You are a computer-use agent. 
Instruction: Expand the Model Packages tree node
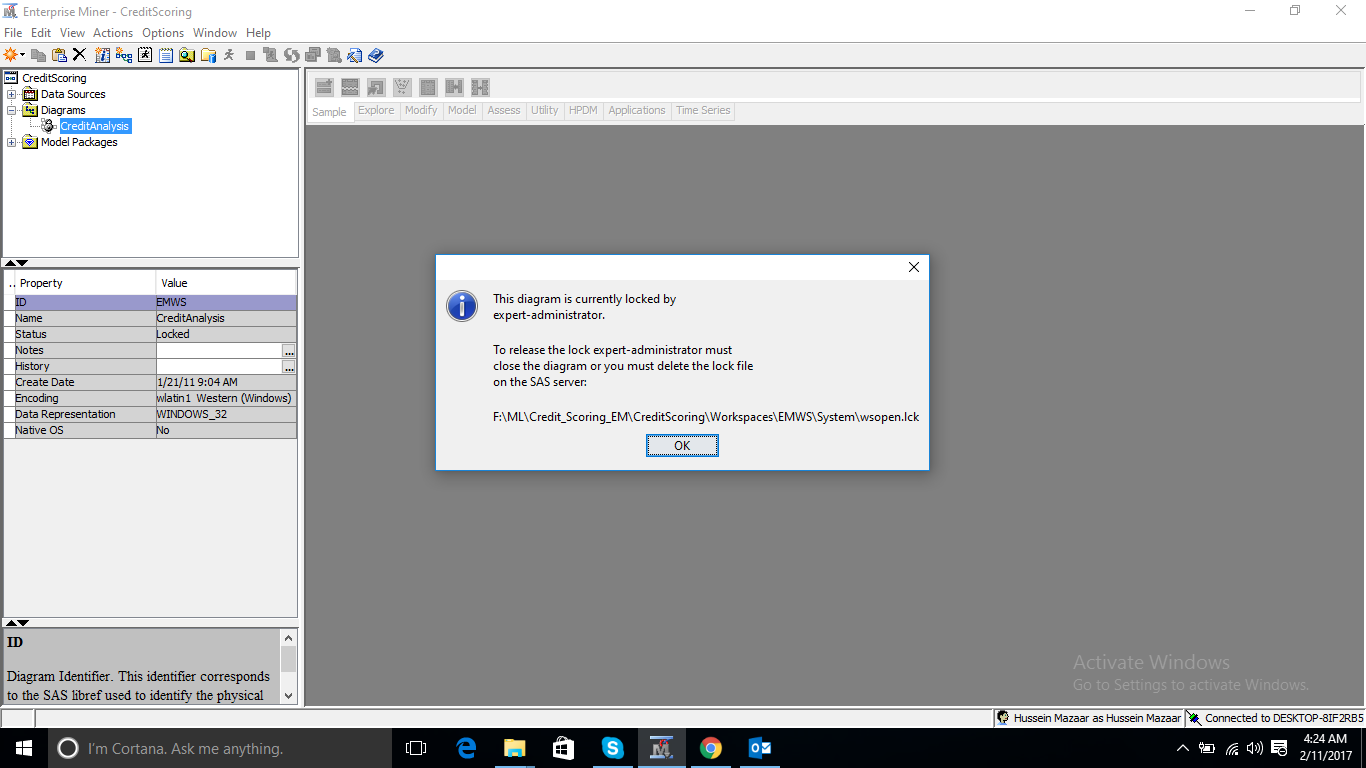tap(12, 142)
